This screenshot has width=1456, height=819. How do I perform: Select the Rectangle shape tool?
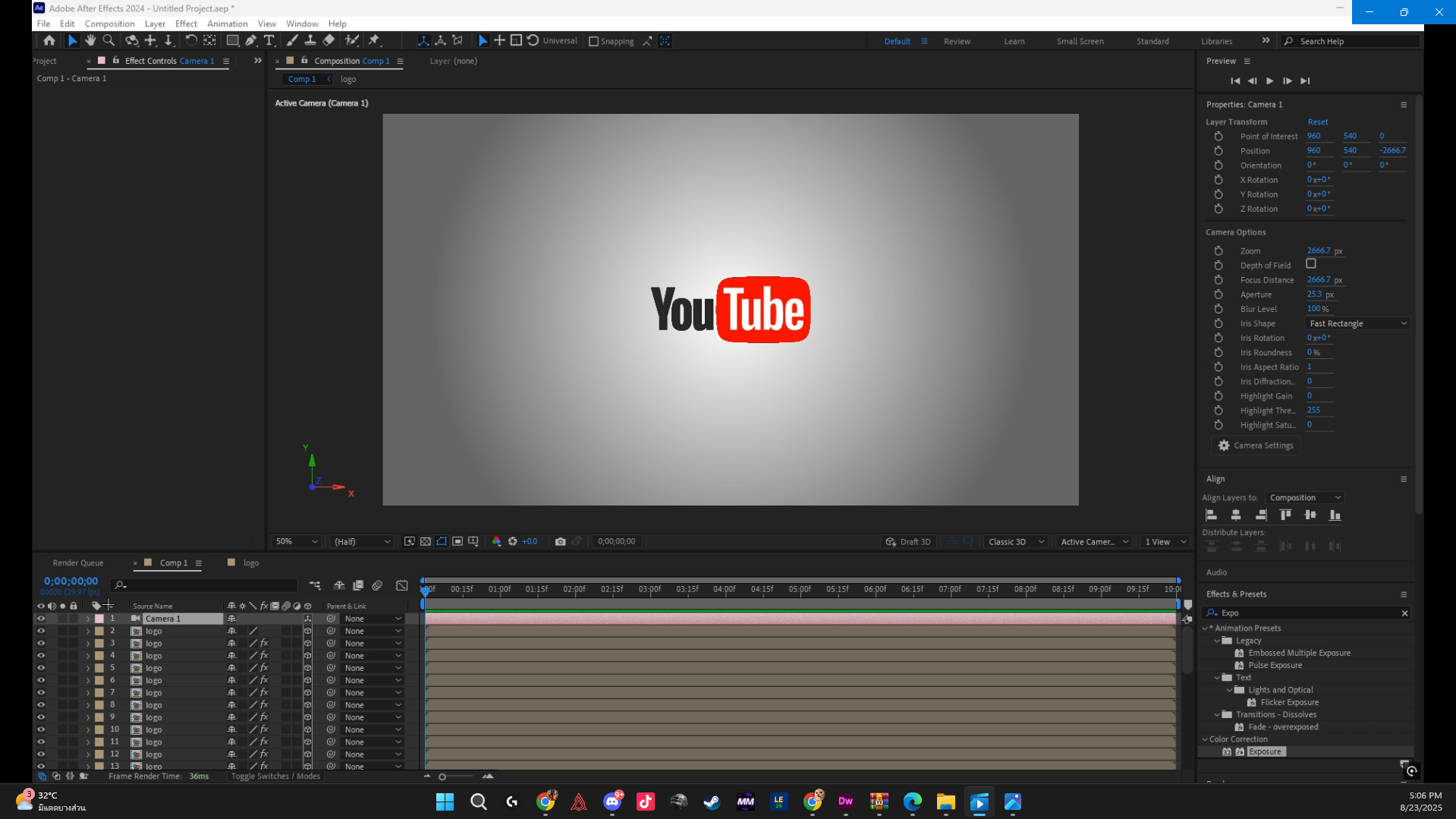pos(232,41)
